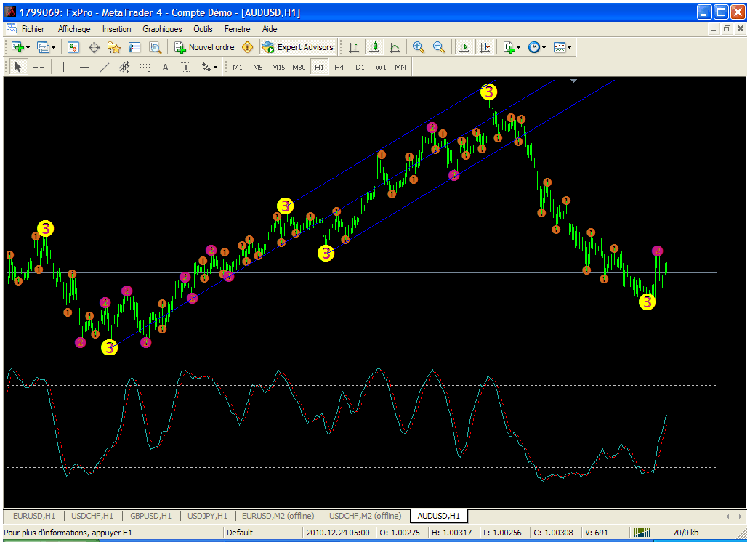Switch to the USDJPY,H1 chart tab
This screenshot has height=542, width=750.
pos(207,516)
